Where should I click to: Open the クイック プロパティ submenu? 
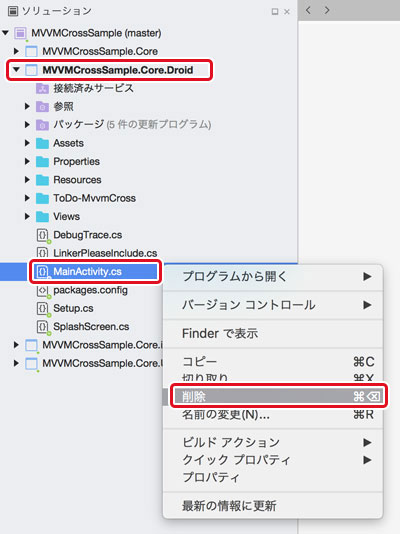[x=273, y=460]
